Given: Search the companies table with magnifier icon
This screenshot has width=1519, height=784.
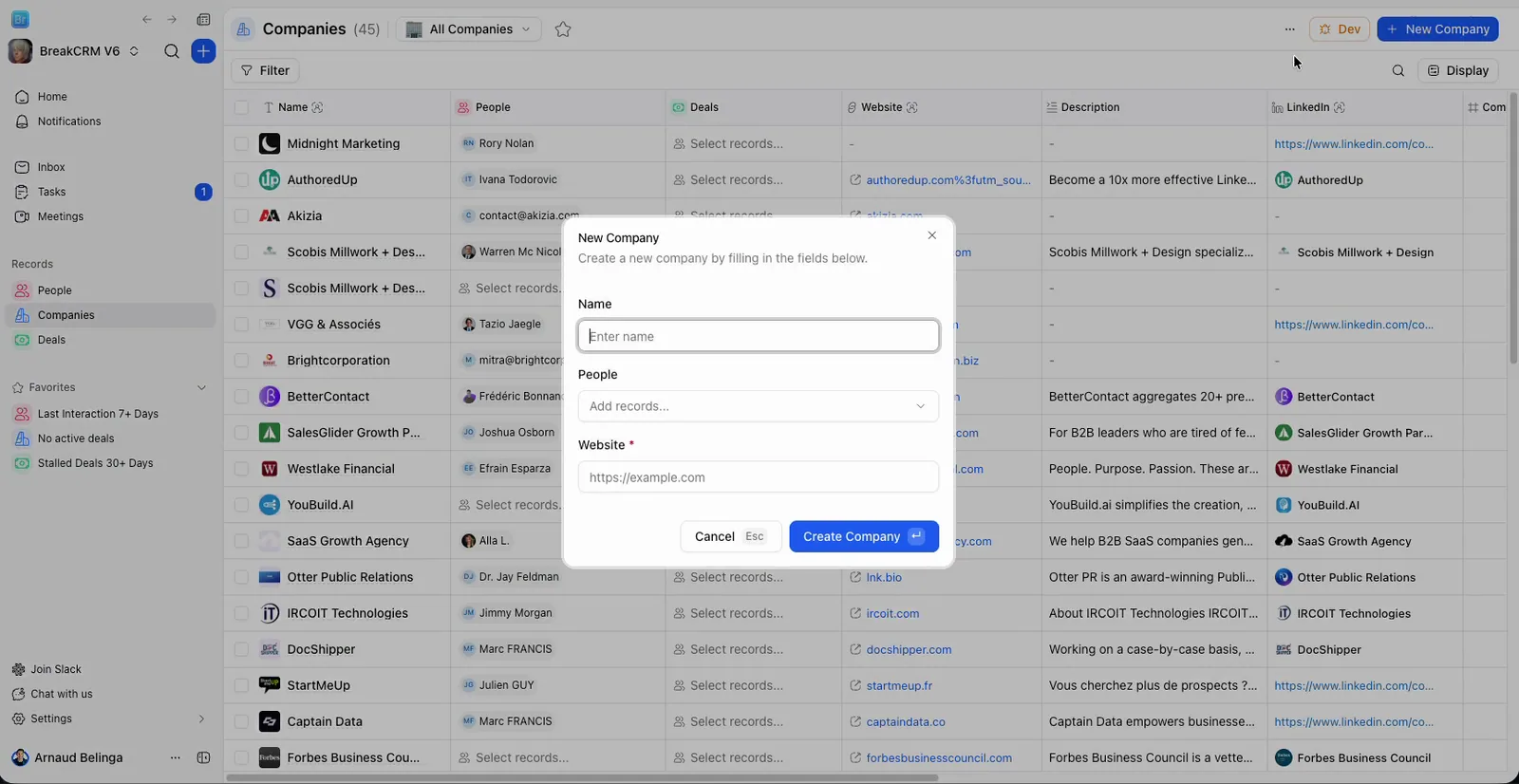Looking at the screenshot, I should click(1398, 70).
